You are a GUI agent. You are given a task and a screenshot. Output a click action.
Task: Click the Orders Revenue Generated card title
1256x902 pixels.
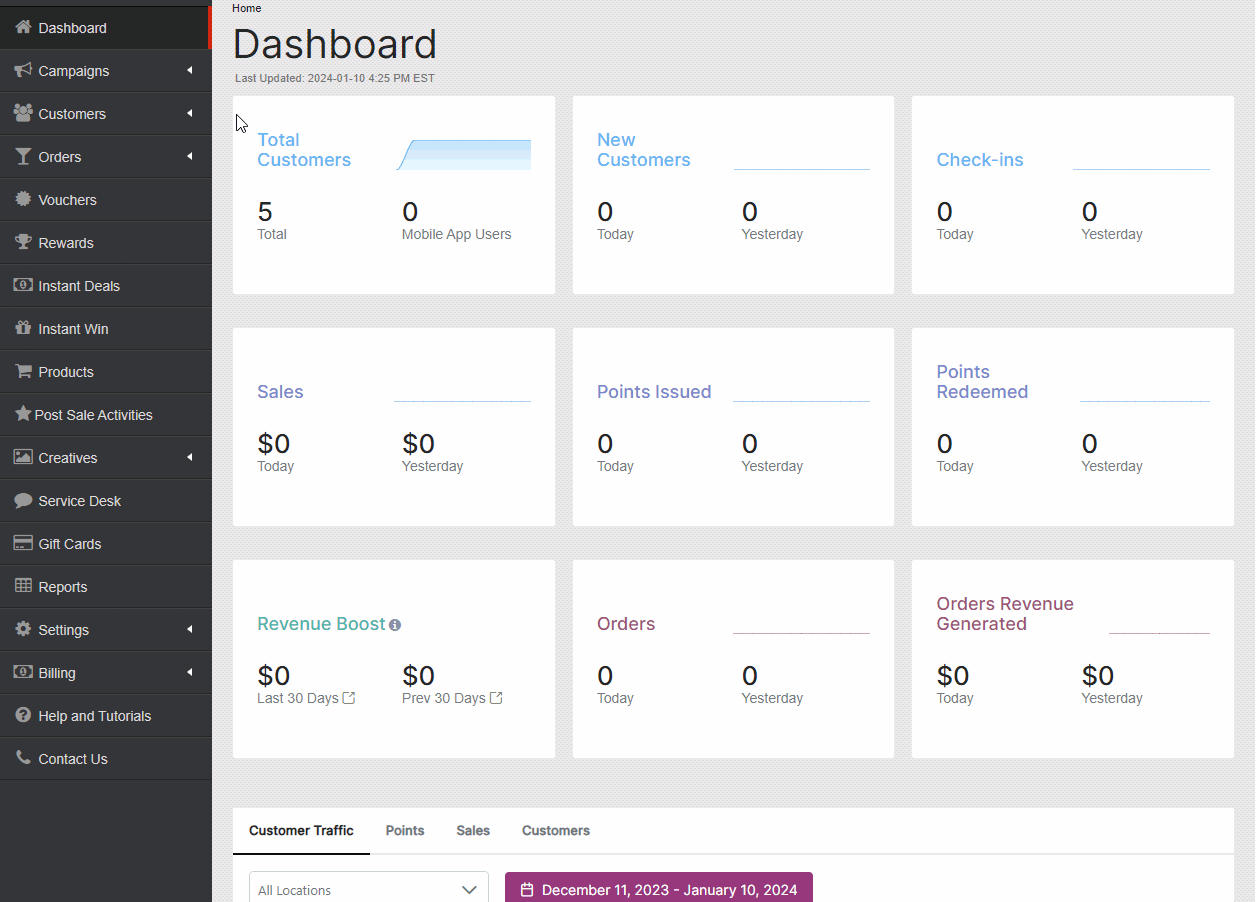1005,614
